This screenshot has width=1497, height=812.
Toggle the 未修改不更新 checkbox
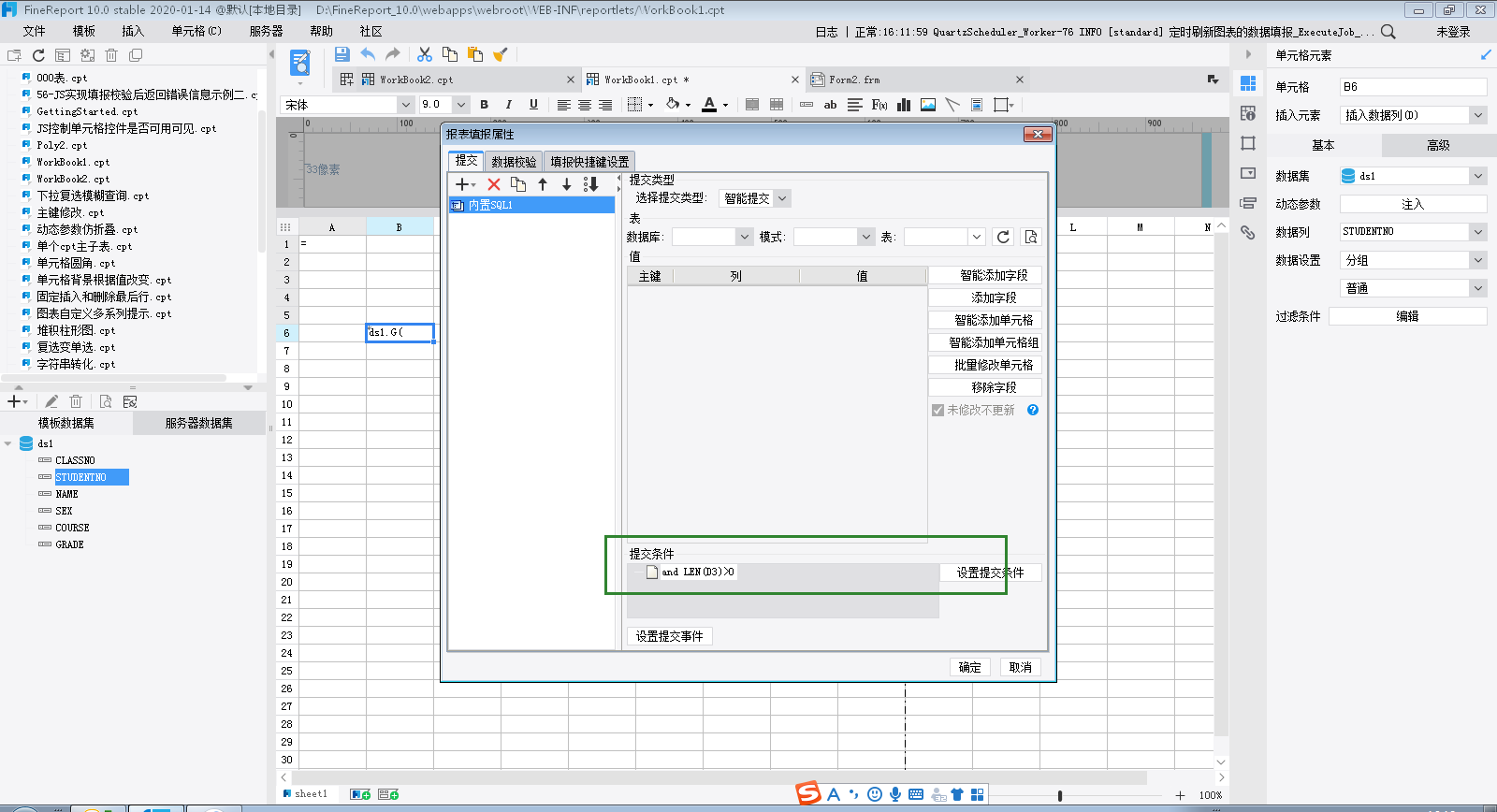pyautogui.click(x=937, y=410)
